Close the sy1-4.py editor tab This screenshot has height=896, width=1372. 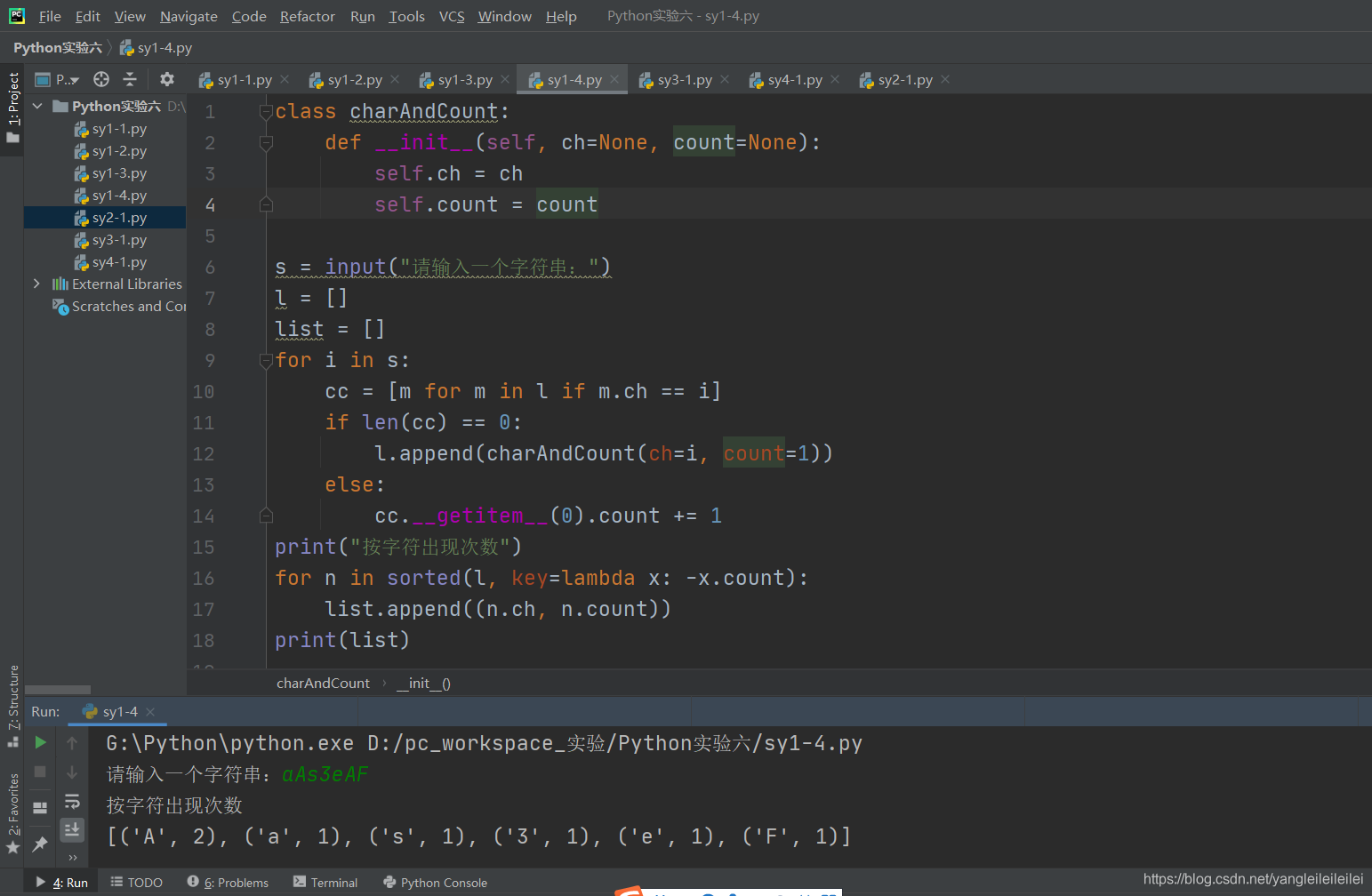pyautogui.click(x=614, y=79)
